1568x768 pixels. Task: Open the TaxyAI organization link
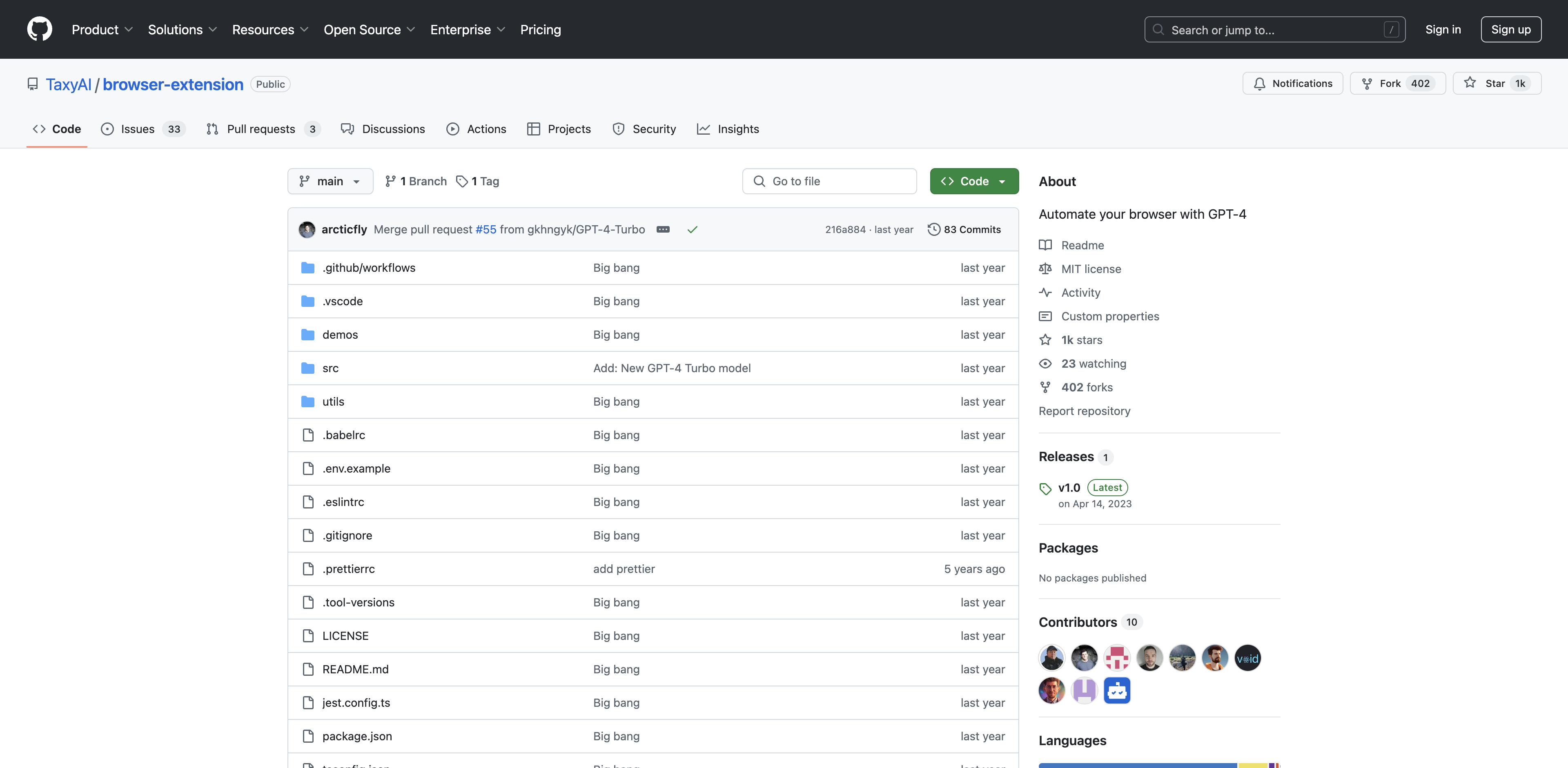click(68, 84)
